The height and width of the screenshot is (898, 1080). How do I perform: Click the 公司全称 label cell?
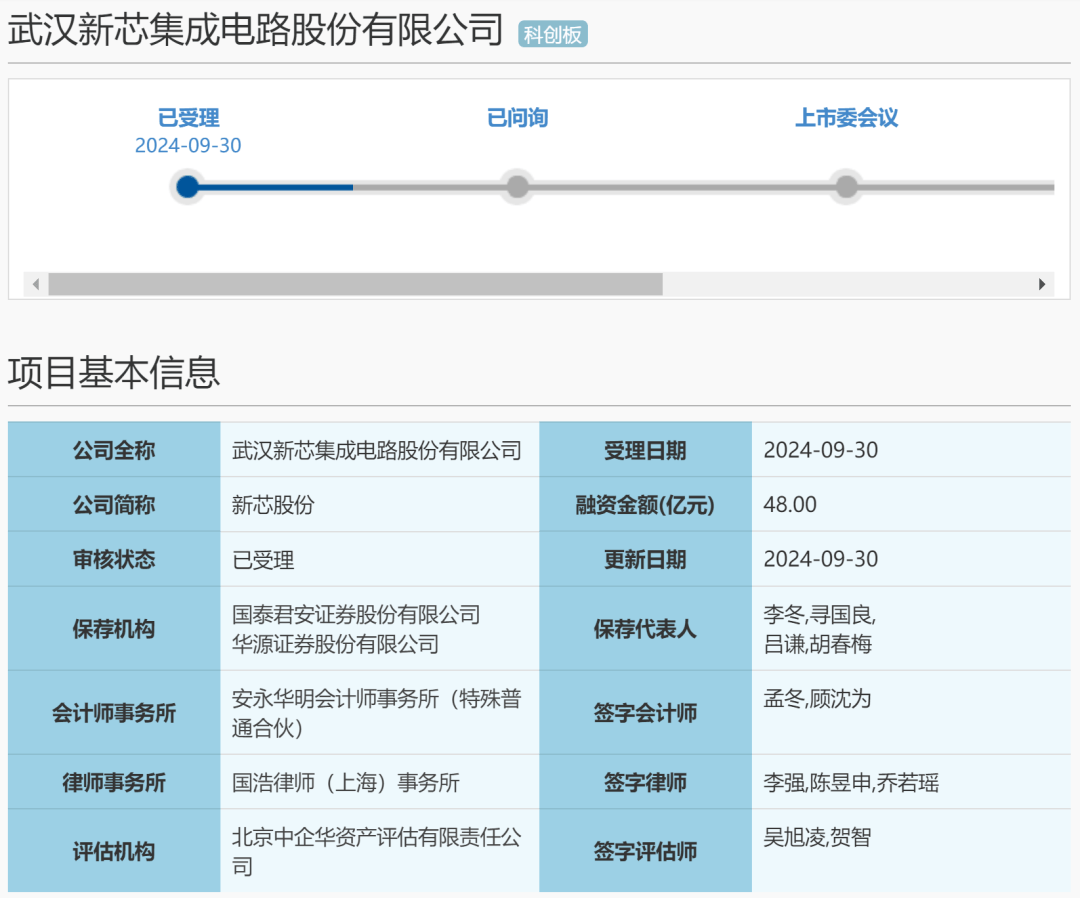coord(114,450)
